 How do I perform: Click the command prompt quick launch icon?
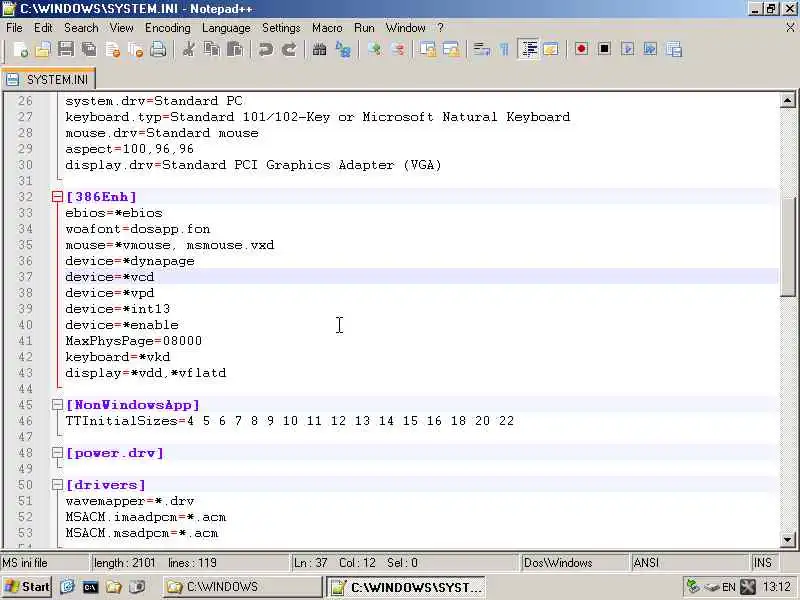coord(90,587)
